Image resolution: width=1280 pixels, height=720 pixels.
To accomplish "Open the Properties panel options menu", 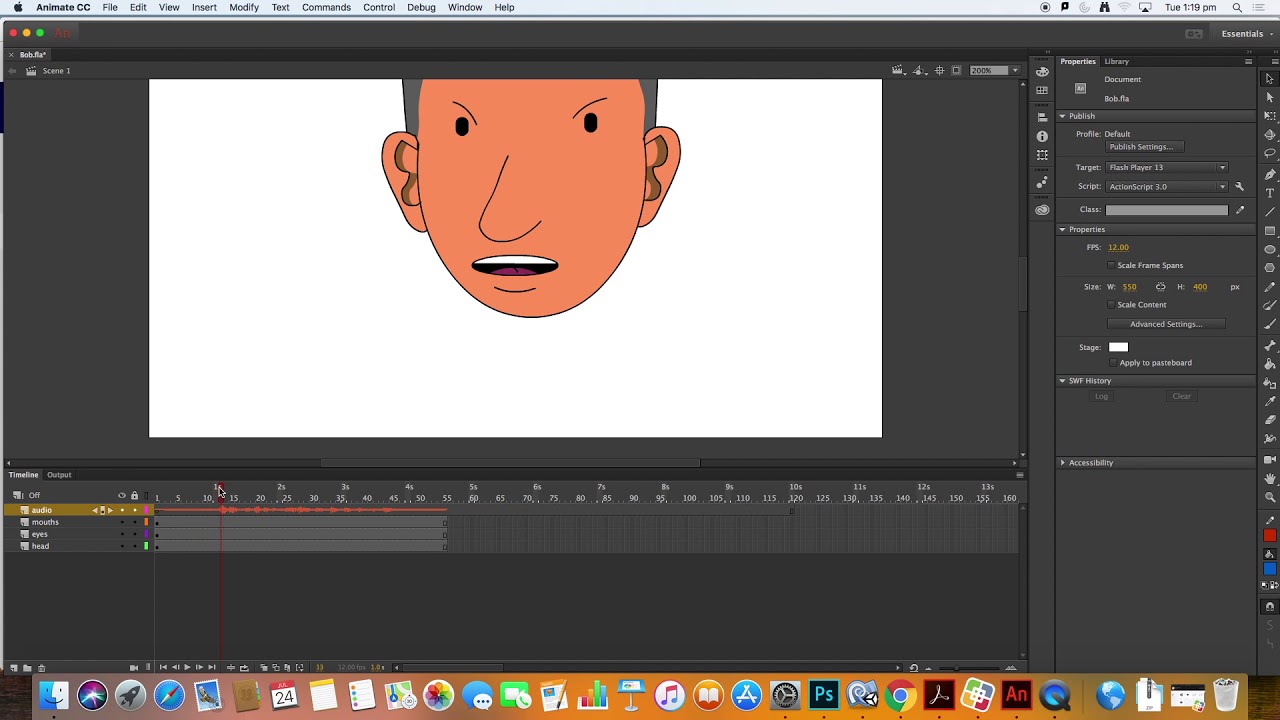I will pos(1248,62).
